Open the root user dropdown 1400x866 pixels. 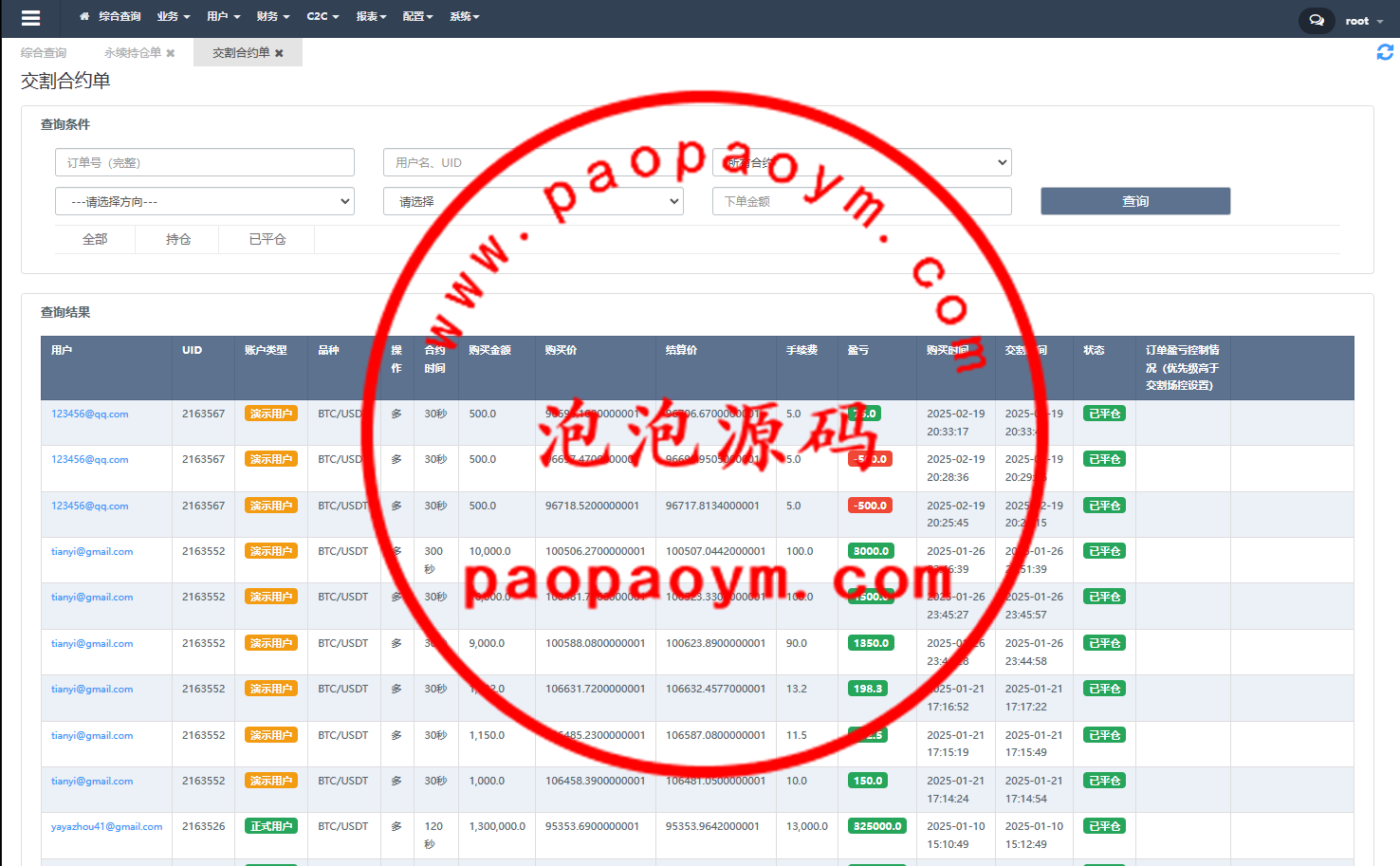click(x=1364, y=21)
